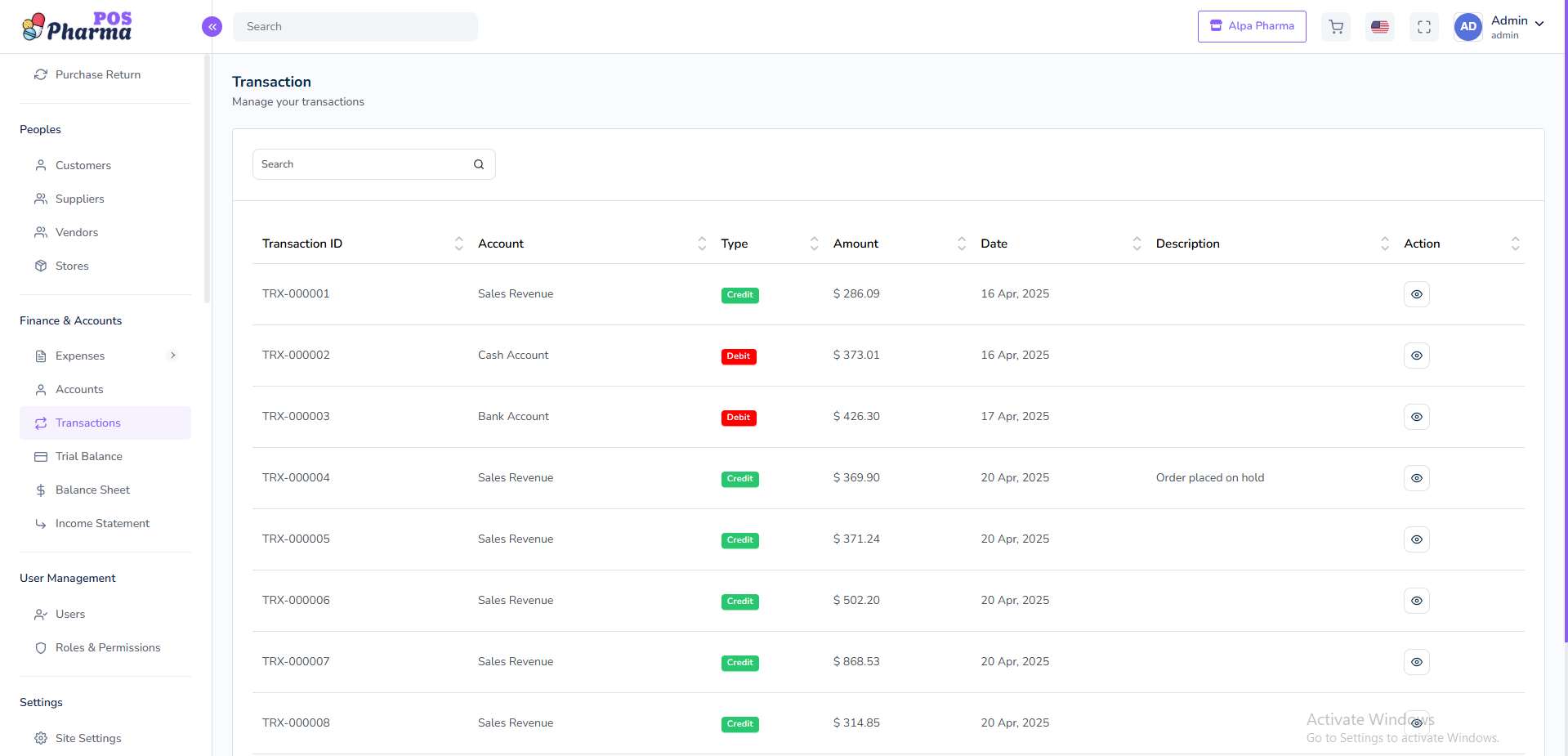The width and height of the screenshot is (1568, 756).
Task: Show TRX-000007 using its eye button
Action: [x=1416, y=662]
